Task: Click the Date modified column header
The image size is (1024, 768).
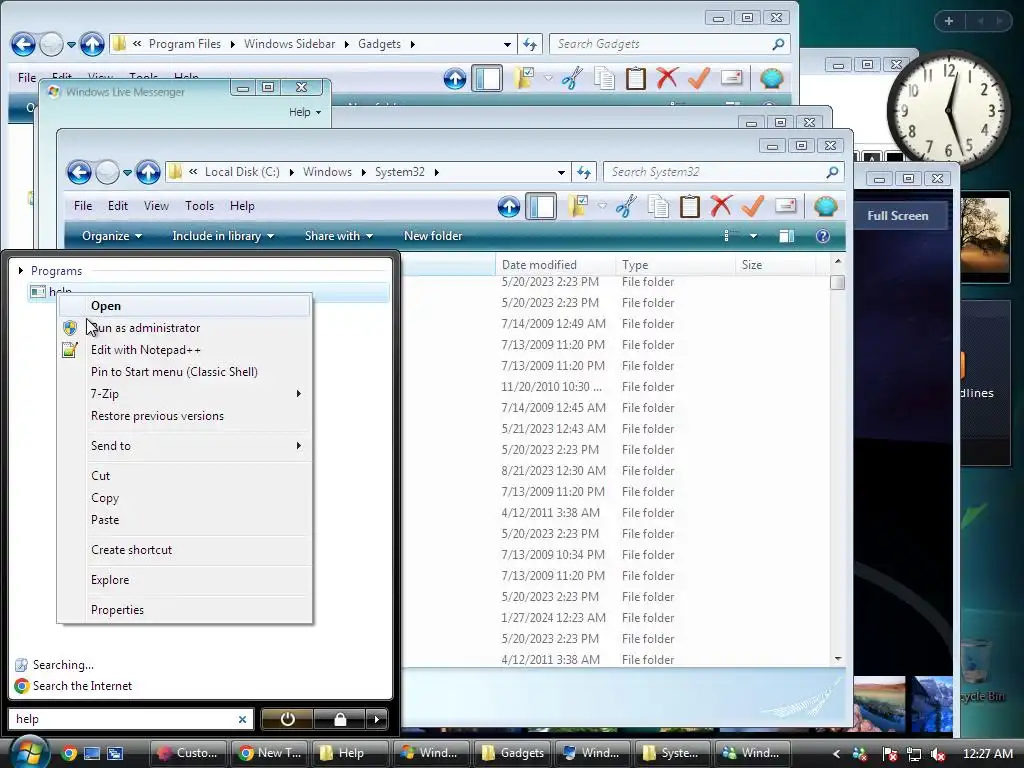Action: tap(555, 264)
